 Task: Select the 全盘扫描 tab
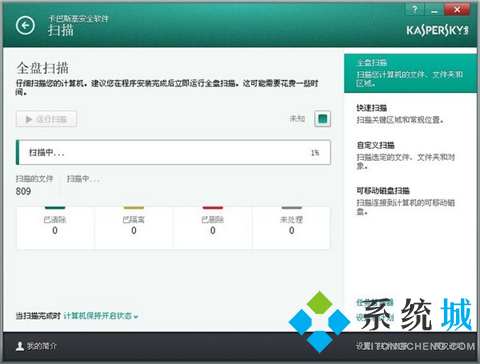pyautogui.click(x=410, y=73)
